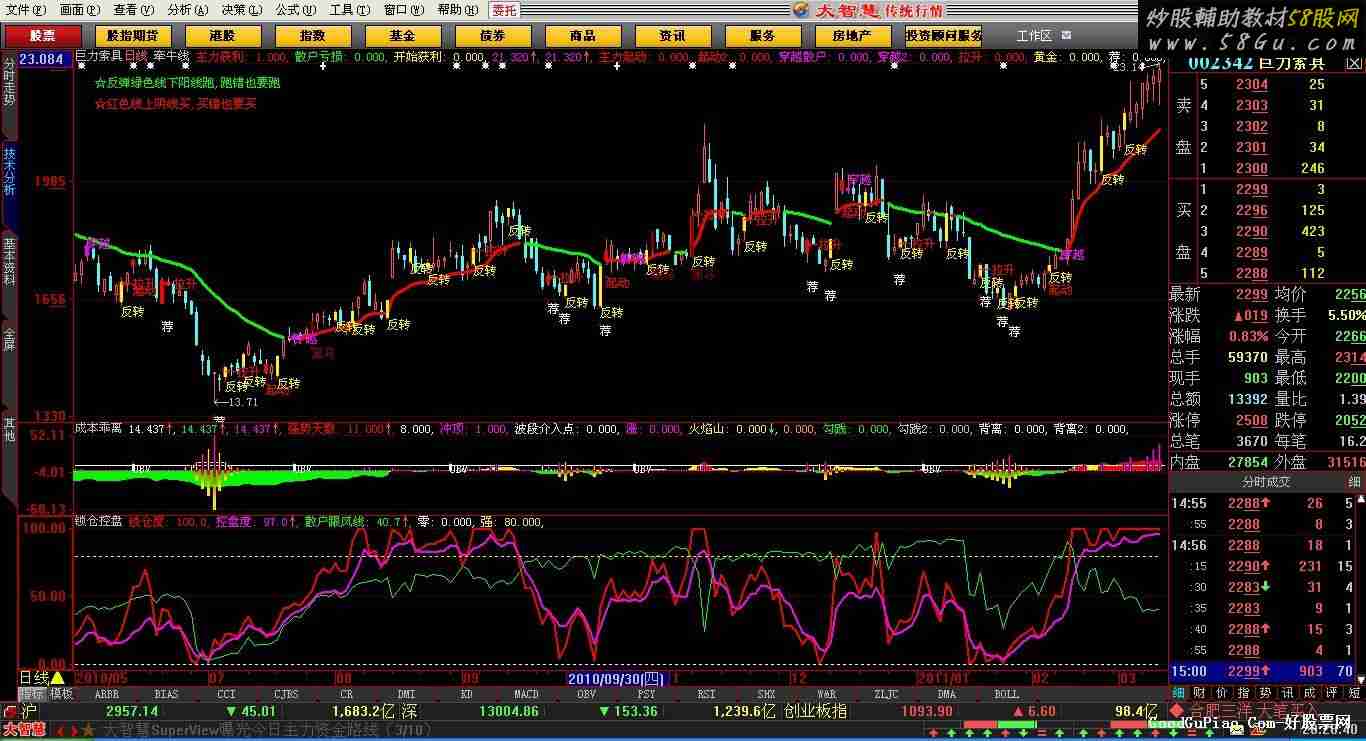Click the yellow star icon in ticker bar
The height and width of the screenshot is (741, 1366).
click(88, 730)
